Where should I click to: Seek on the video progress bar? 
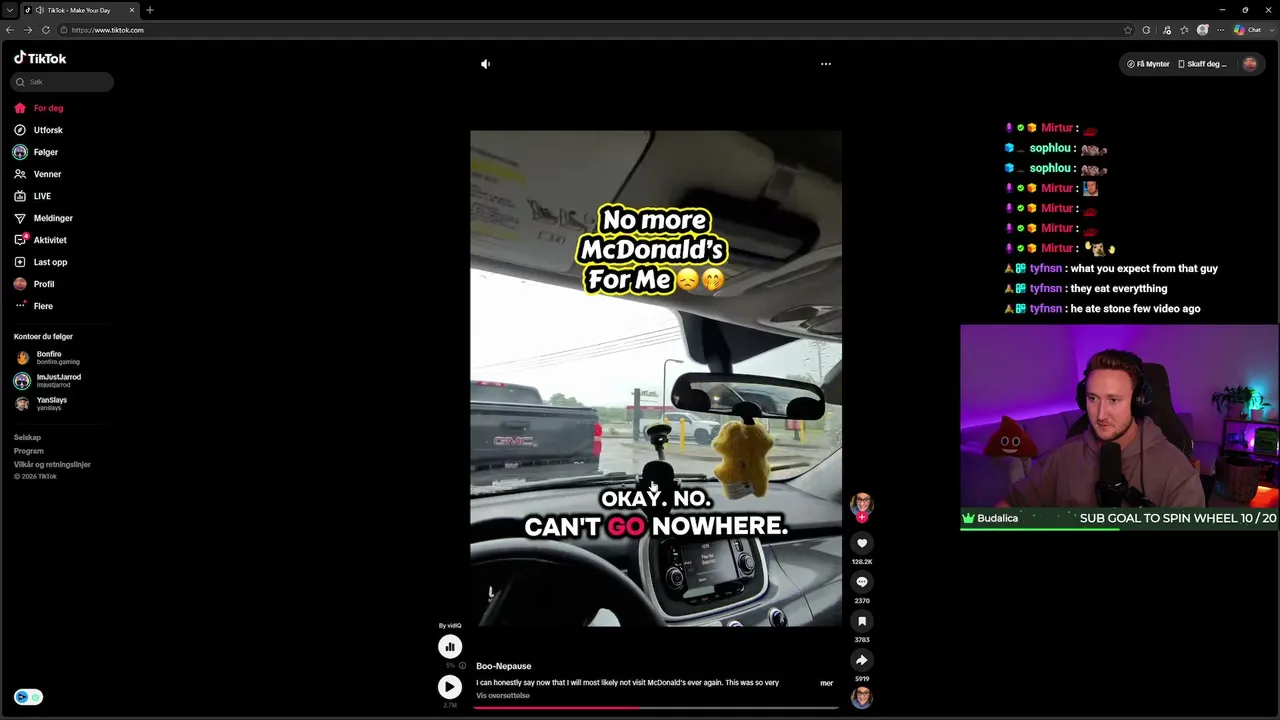(x=656, y=707)
